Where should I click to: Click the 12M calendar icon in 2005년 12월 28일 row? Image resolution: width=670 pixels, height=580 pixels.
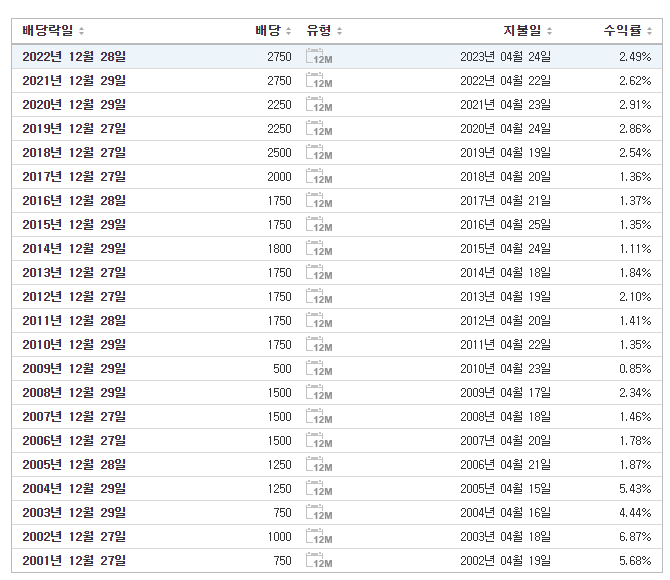pos(319,465)
